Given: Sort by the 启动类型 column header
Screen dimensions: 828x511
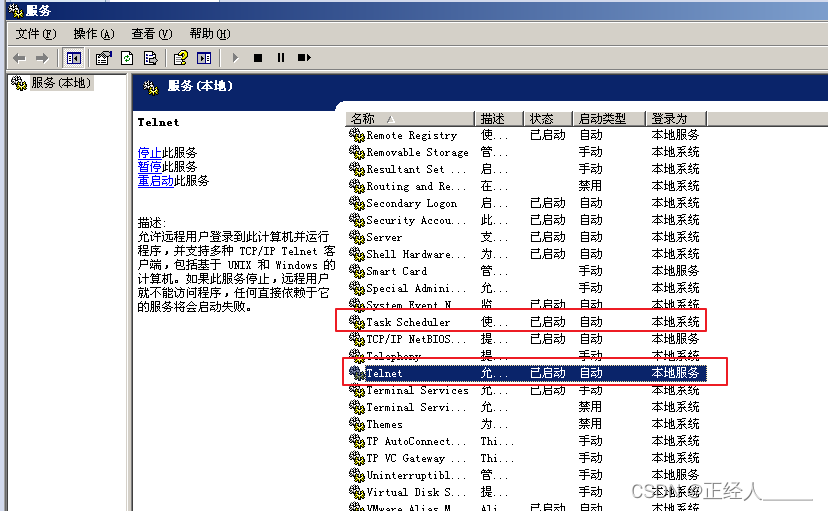Looking at the screenshot, I should pyautogui.click(x=609, y=119).
